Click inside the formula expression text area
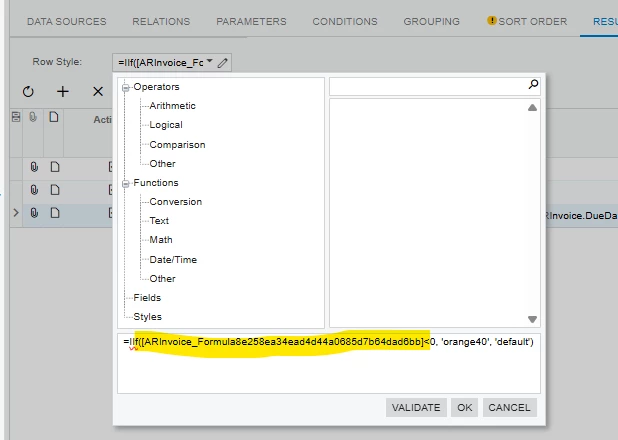This screenshot has height=440, width=618. click(x=329, y=363)
